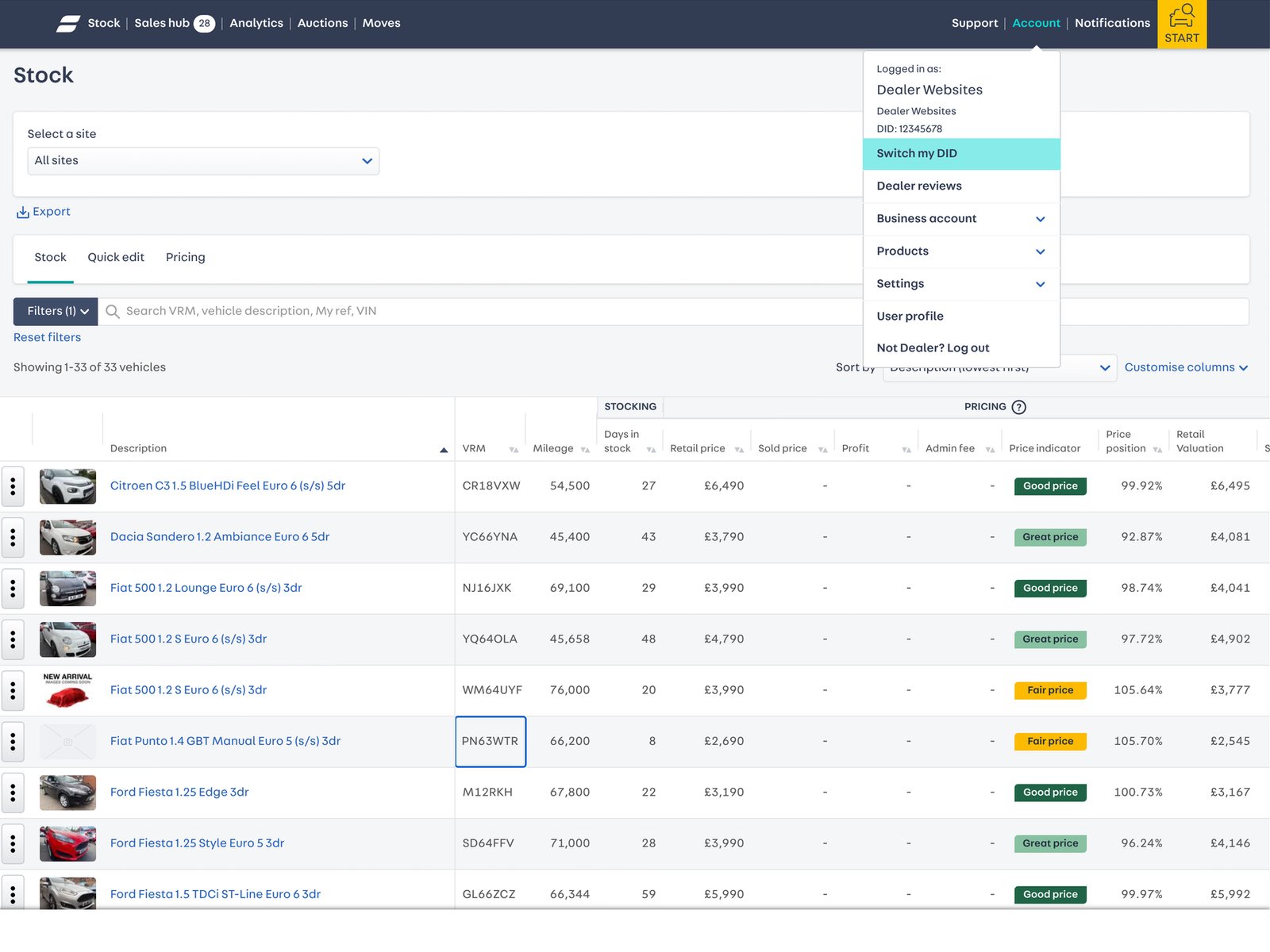This screenshot has height=952, width=1270.
Task: Click the Ford Fiesta Style thumbnail
Action: point(67,843)
